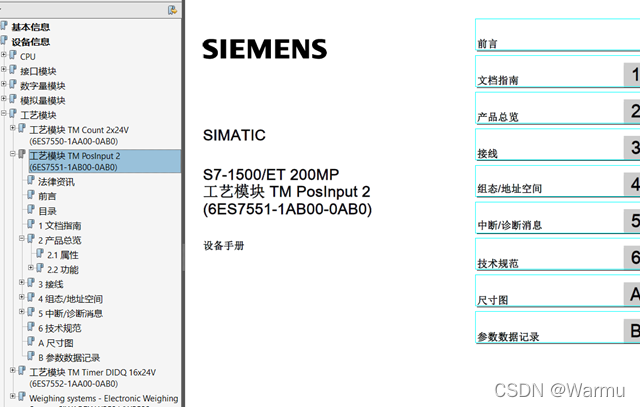640x407 pixels.
Task: Expand the 数字量模块 bookmark node
Action: click(4, 84)
